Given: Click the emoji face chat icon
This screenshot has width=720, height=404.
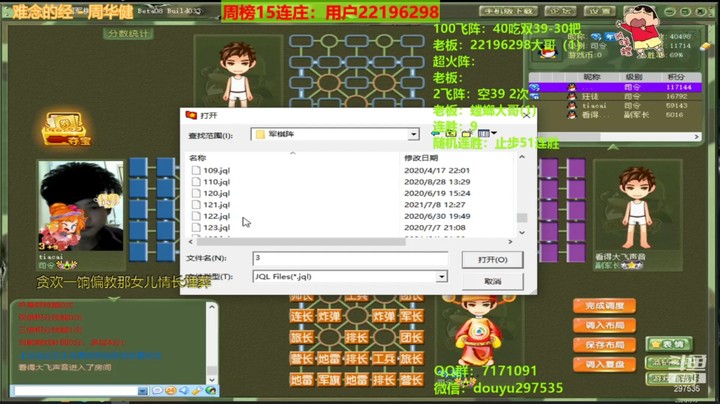Looking at the screenshot, I should tap(170, 391).
